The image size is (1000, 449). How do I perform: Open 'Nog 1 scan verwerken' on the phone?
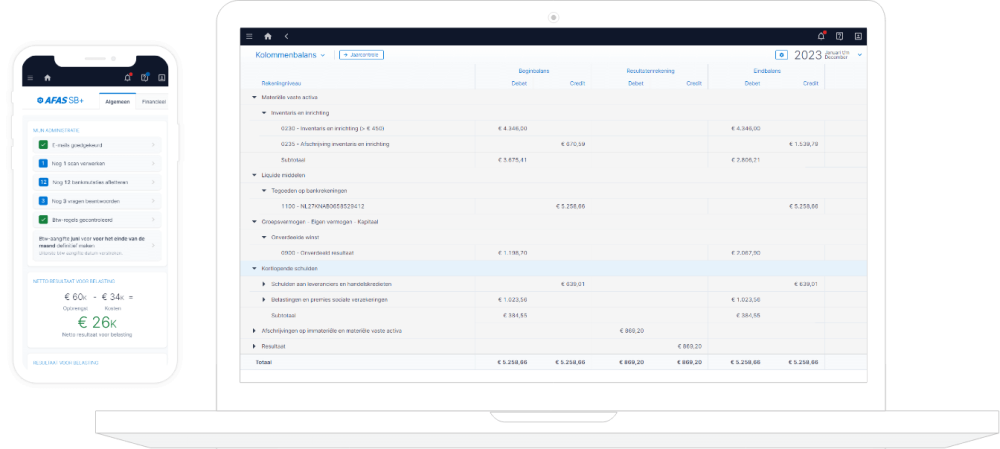[95, 163]
